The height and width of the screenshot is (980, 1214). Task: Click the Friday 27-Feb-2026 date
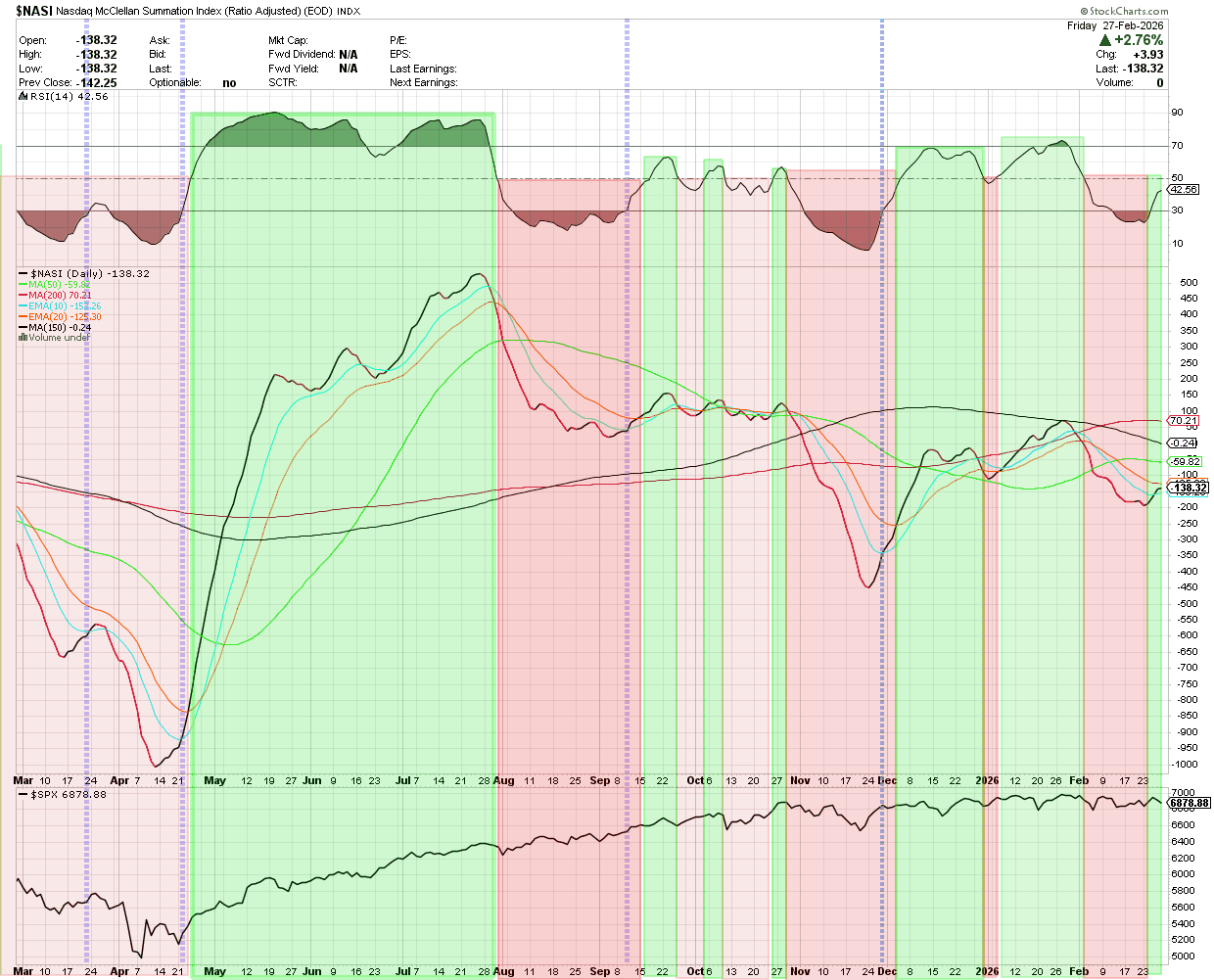coord(1115,26)
